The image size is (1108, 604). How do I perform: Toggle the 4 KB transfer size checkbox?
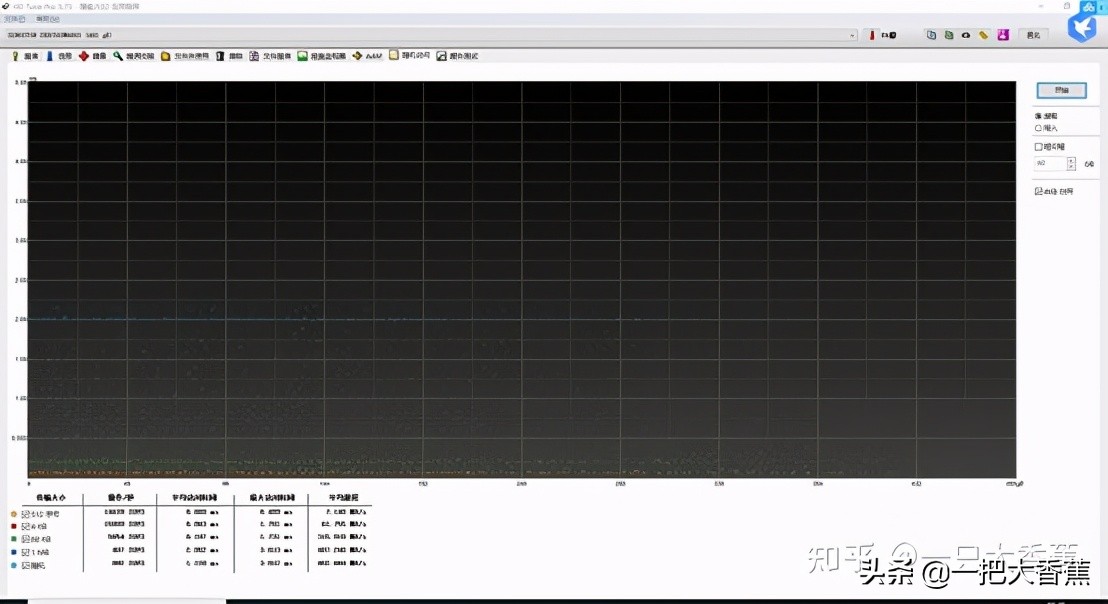tap(25, 527)
